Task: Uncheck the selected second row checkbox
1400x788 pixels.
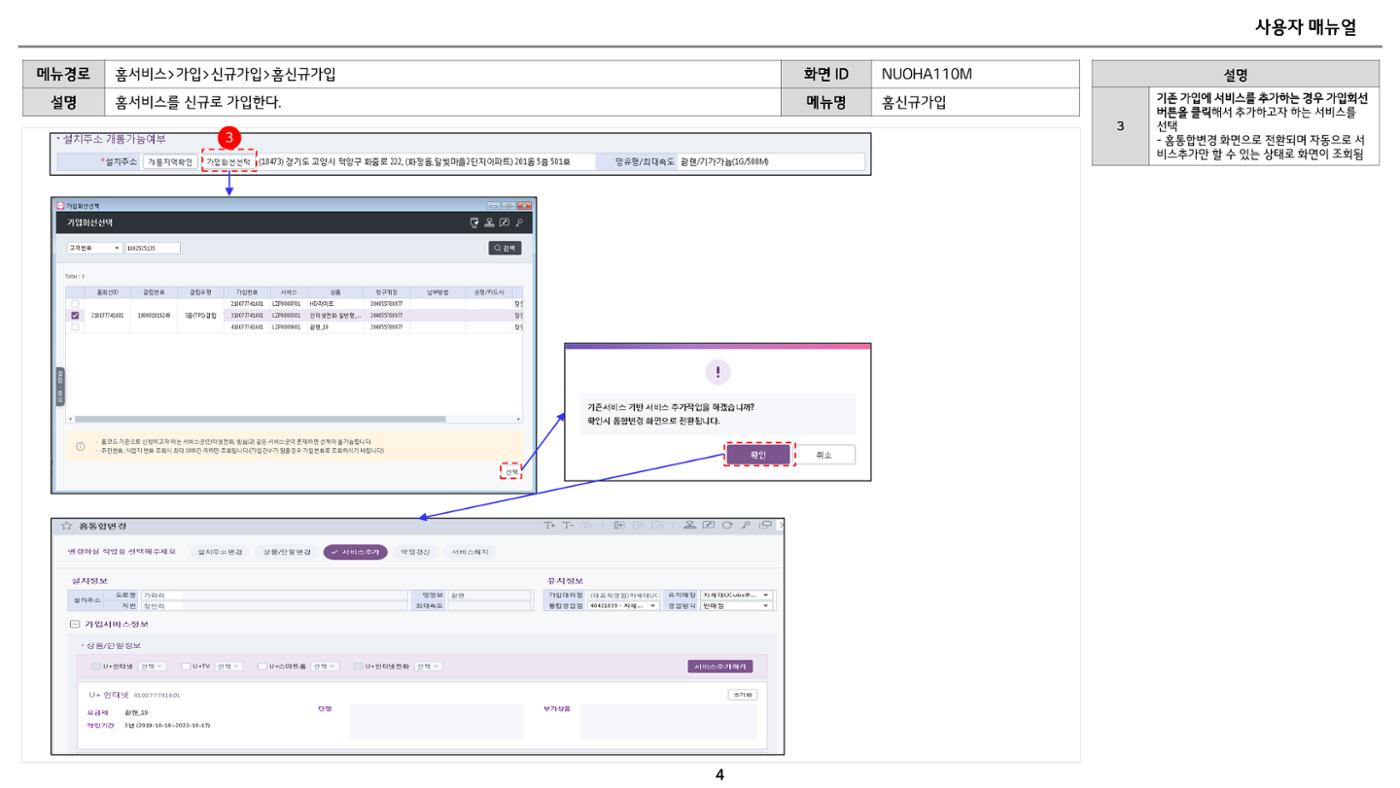Action: 75,314
